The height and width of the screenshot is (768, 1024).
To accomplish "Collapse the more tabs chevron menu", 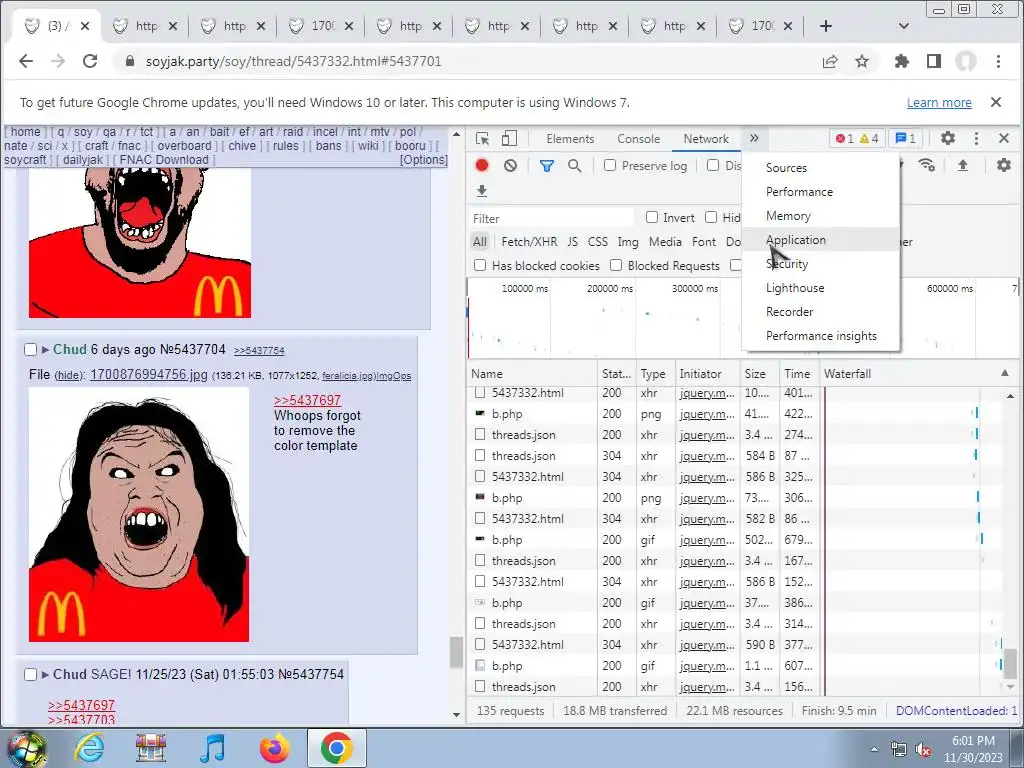I will (x=754, y=138).
